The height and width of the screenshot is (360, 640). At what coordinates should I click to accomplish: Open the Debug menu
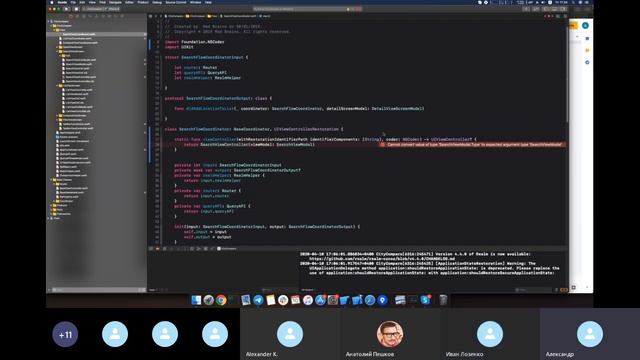pyautogui.click(x=157, y=2)
